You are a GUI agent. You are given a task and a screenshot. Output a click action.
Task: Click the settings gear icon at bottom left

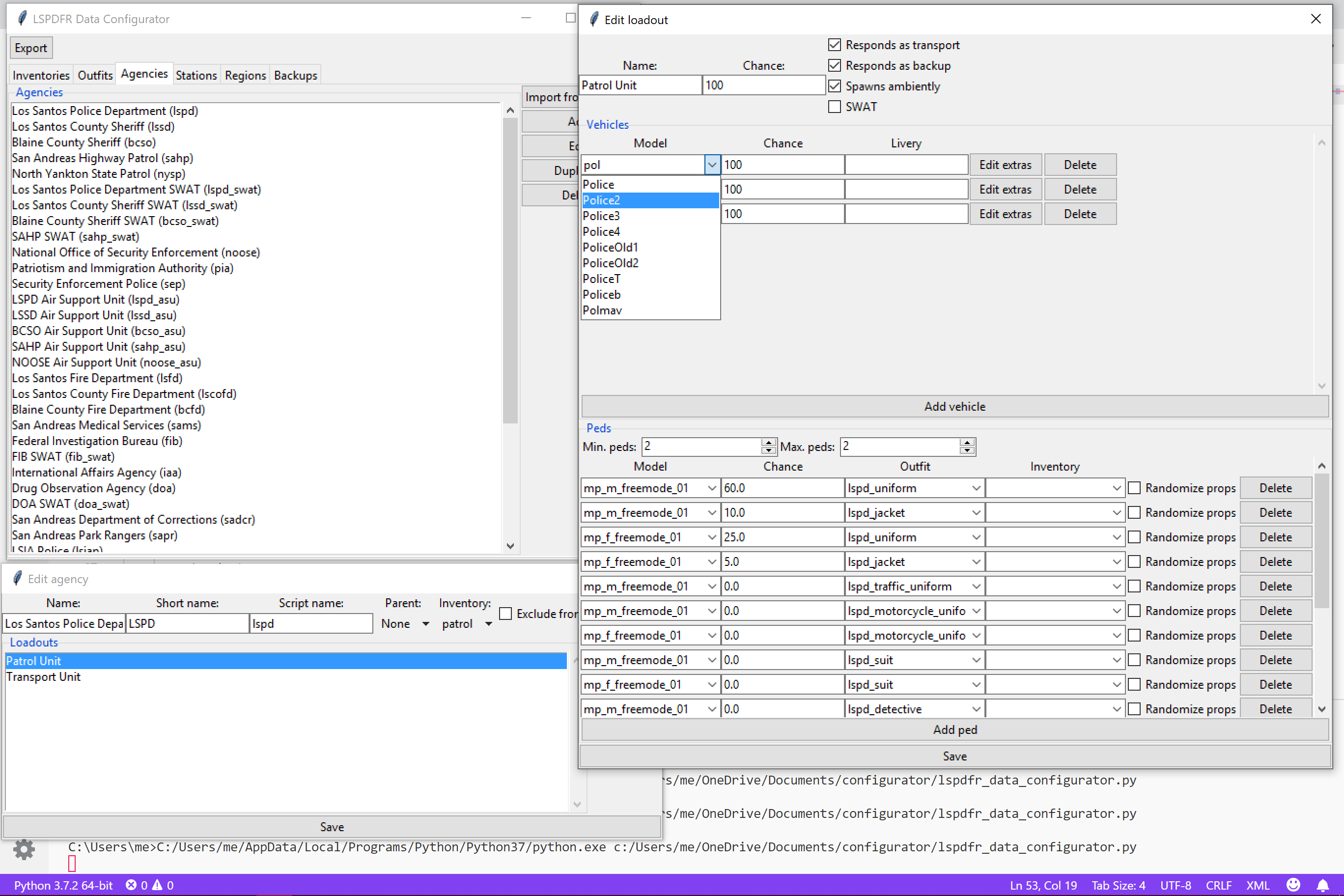[24, 850]
